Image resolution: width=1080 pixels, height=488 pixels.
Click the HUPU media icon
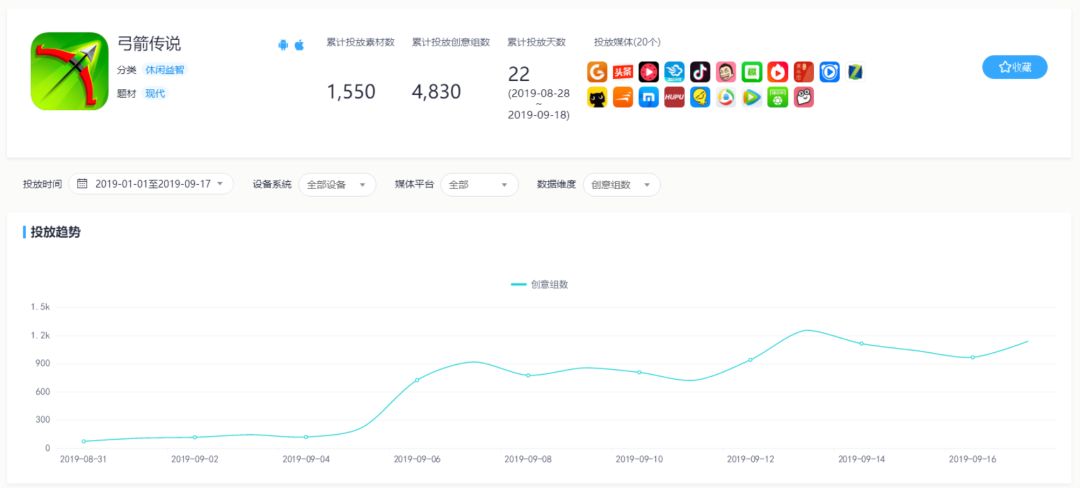[x=674, y=97]
